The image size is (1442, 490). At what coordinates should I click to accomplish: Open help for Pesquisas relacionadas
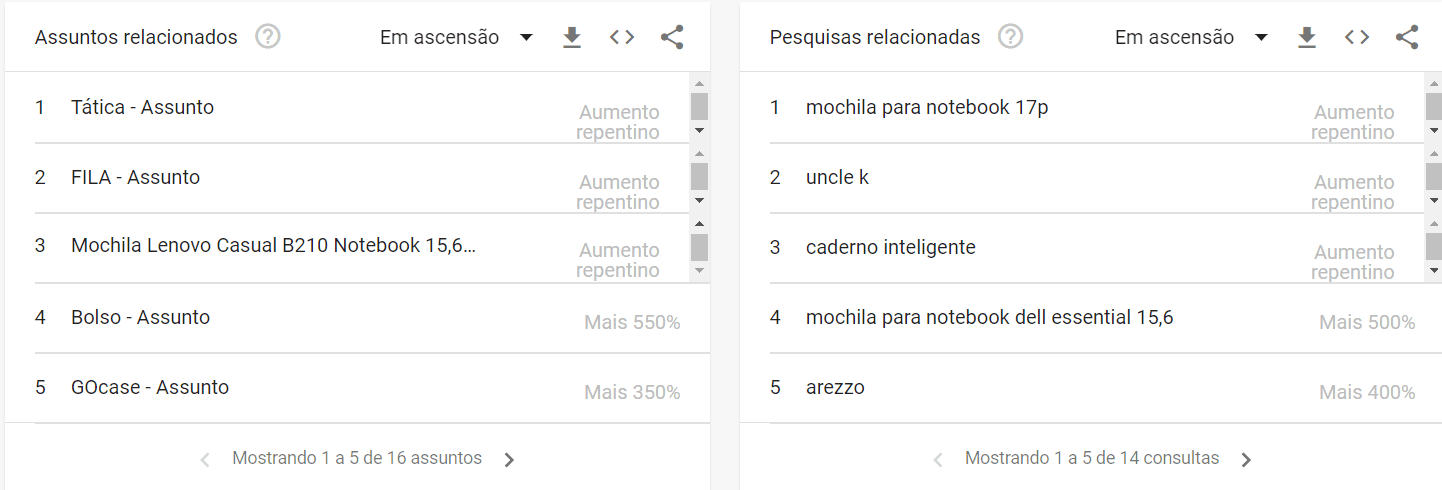pyautogui.click(x=1011, y=37)
